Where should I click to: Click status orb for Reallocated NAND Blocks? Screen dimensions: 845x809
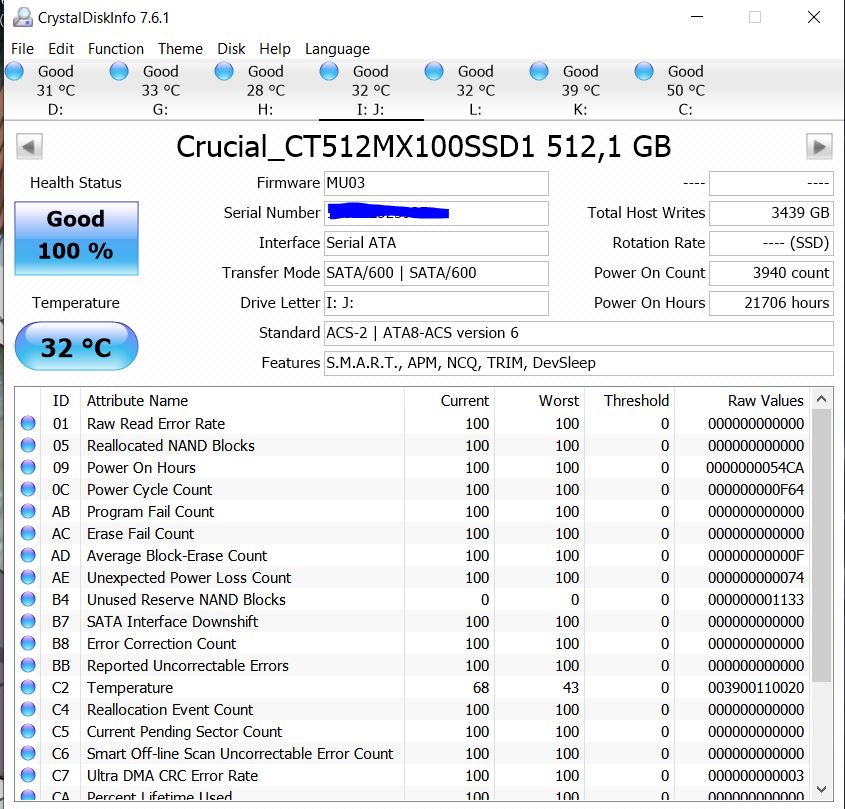coord(28,446)
